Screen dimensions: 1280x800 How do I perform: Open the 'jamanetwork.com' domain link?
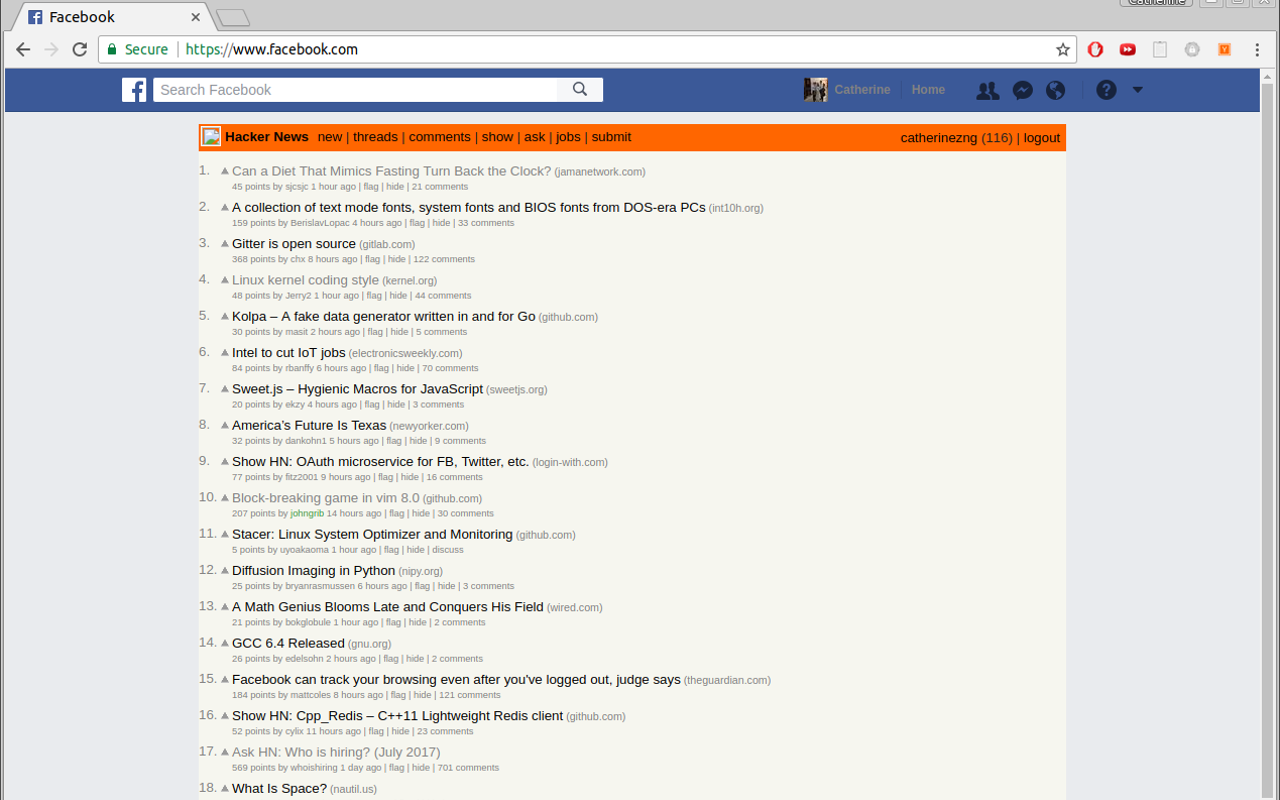coord(600,172)
